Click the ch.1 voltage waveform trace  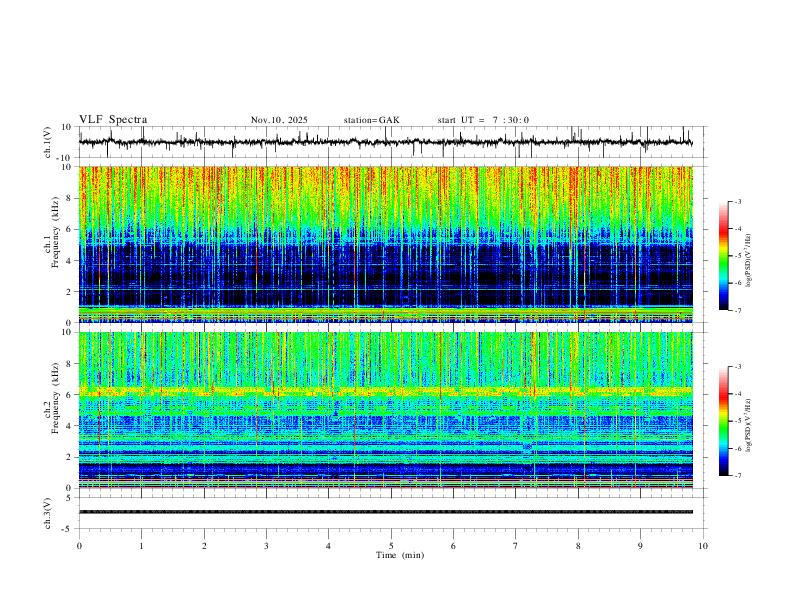[x=386, y=142]
